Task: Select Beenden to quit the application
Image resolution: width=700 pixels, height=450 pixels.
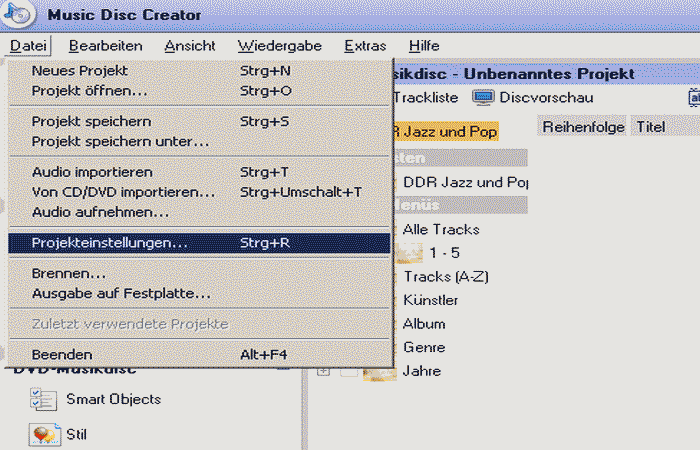Action: click(62, 354)
